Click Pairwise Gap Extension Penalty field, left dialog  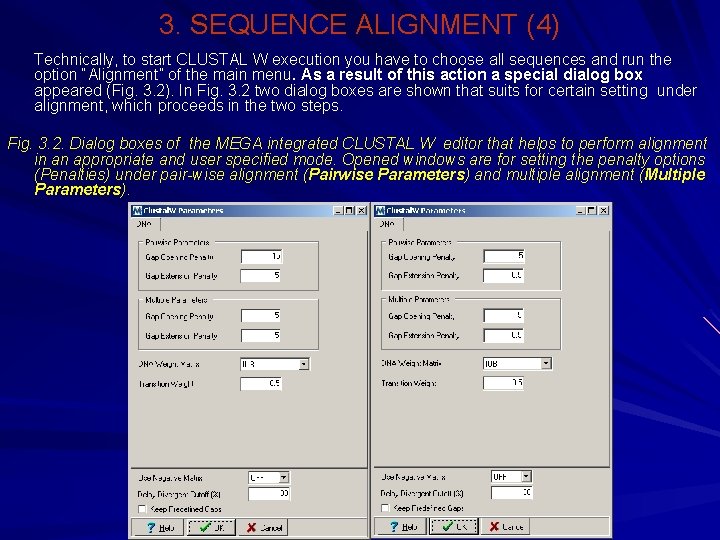point(260,276)
